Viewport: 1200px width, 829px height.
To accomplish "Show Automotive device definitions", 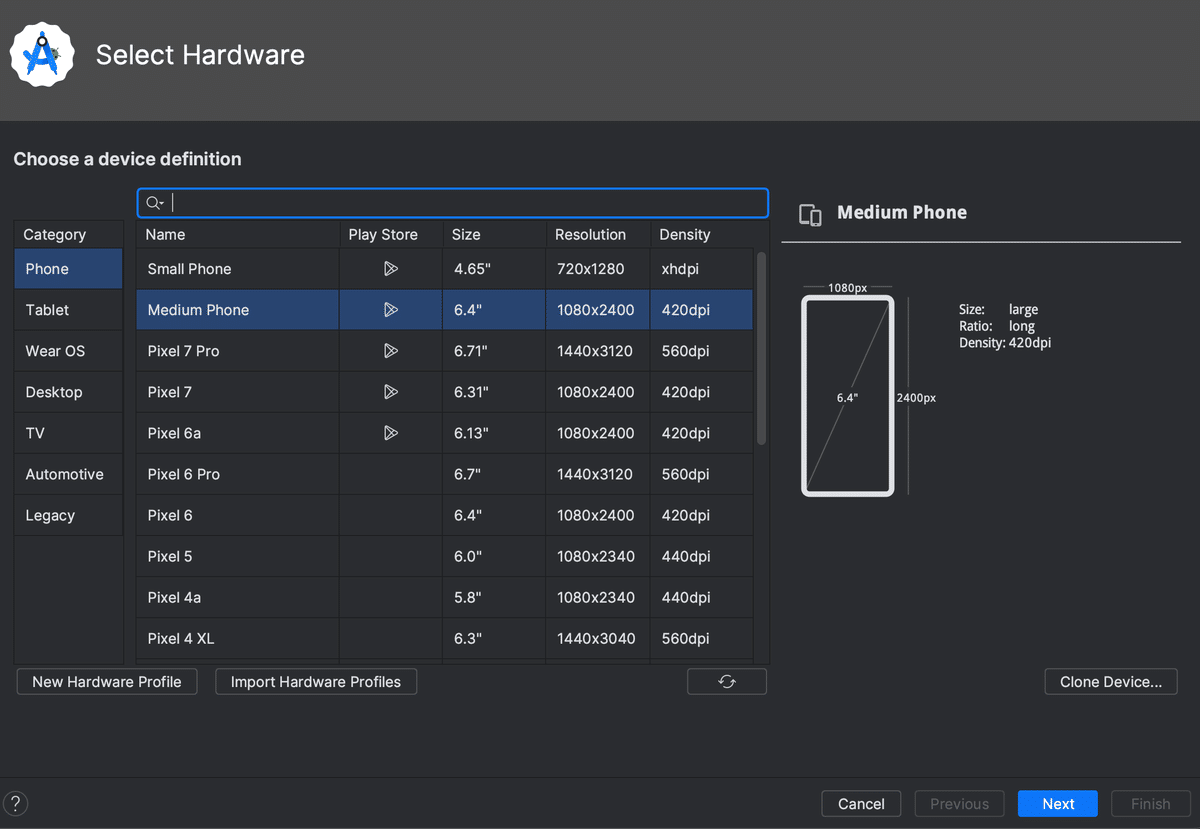I will tap(68, 474).
